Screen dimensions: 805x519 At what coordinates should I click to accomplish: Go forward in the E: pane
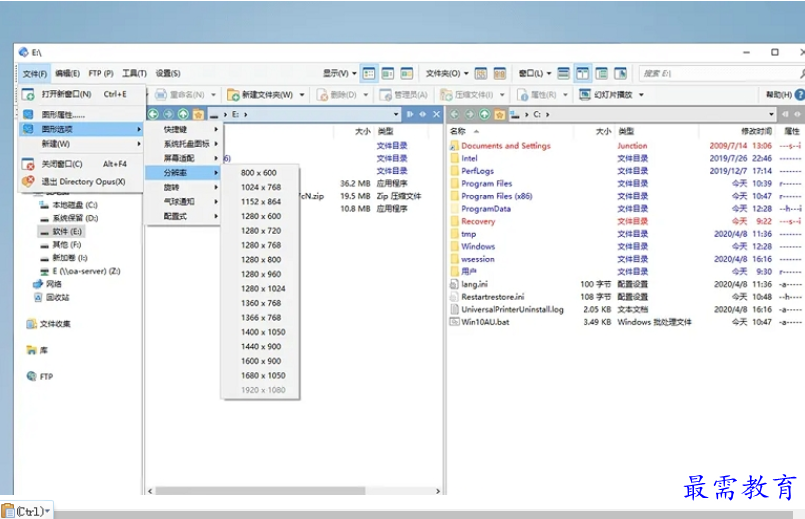[168, 114]
